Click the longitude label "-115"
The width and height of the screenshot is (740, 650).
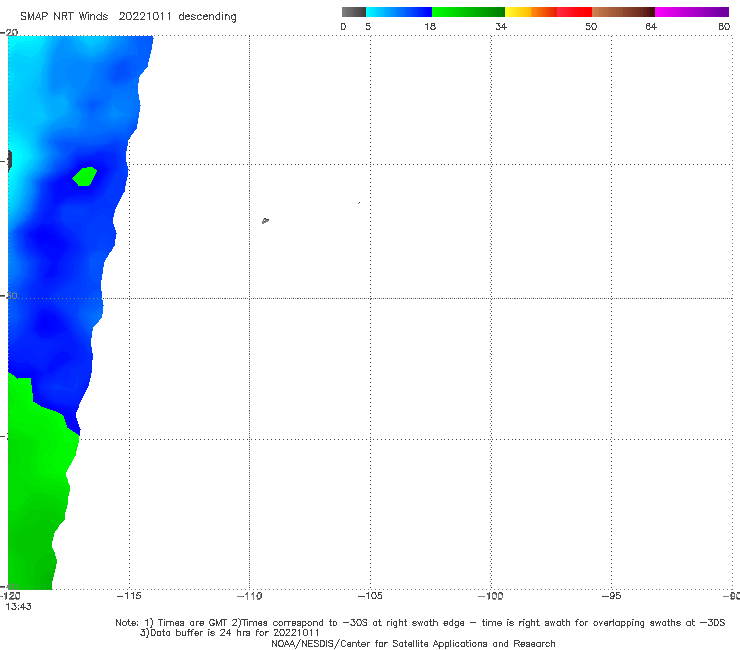click(x=129, y=596)
